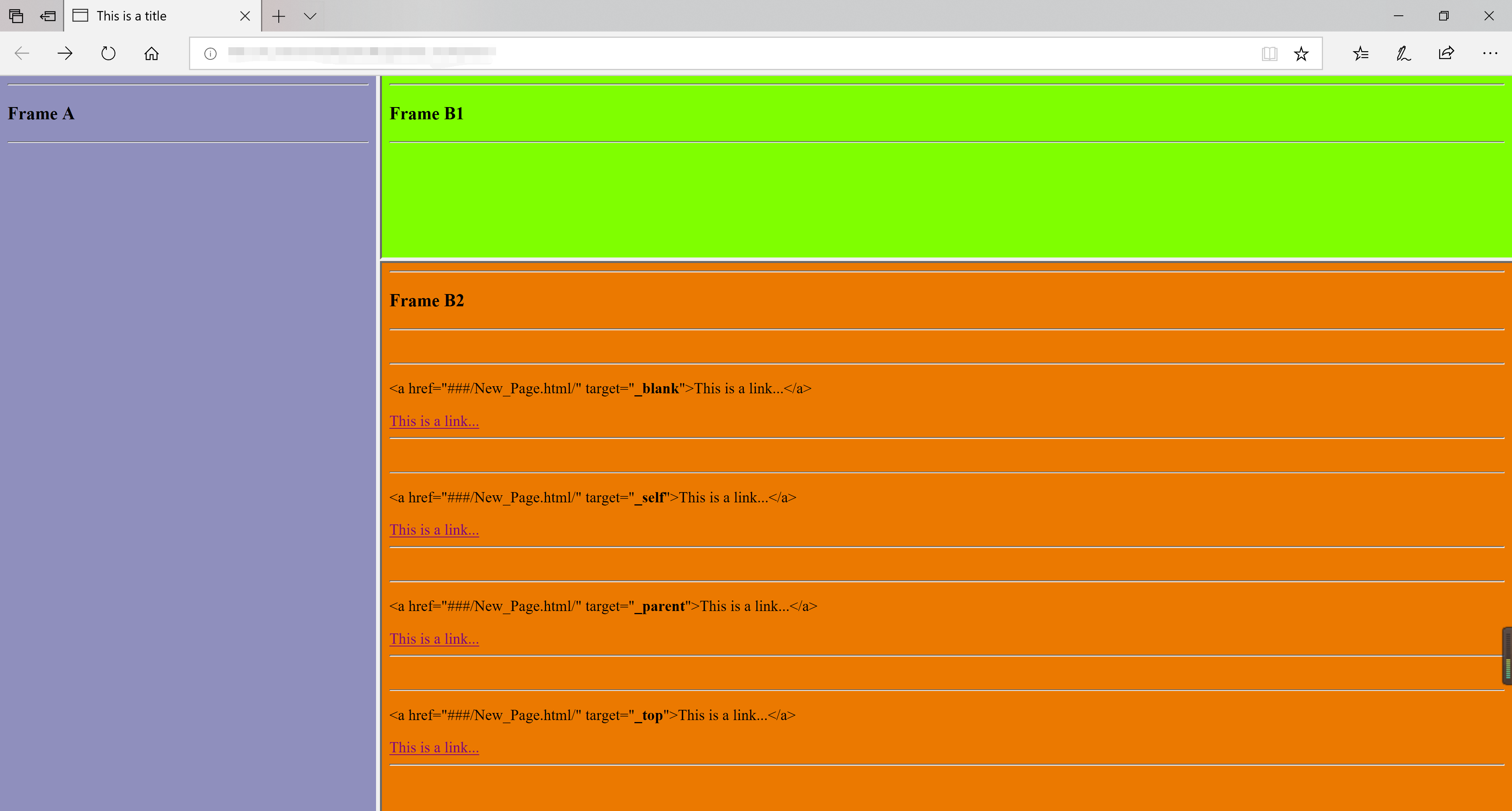Close the 'This is a title' tab

point(245,16)
